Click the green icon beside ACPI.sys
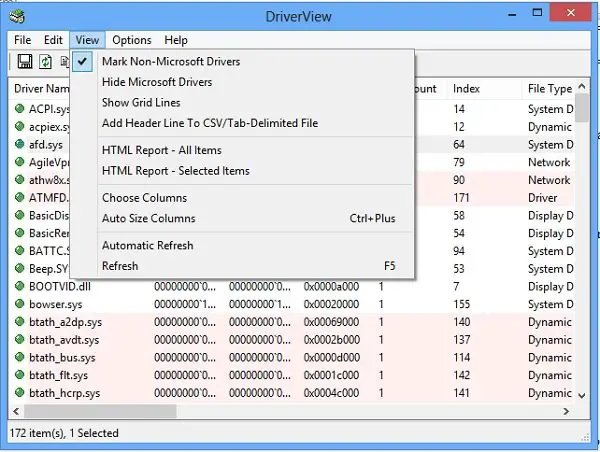Image resolution: width=600 pixels, height=452 pixels. tap(20, 108)
